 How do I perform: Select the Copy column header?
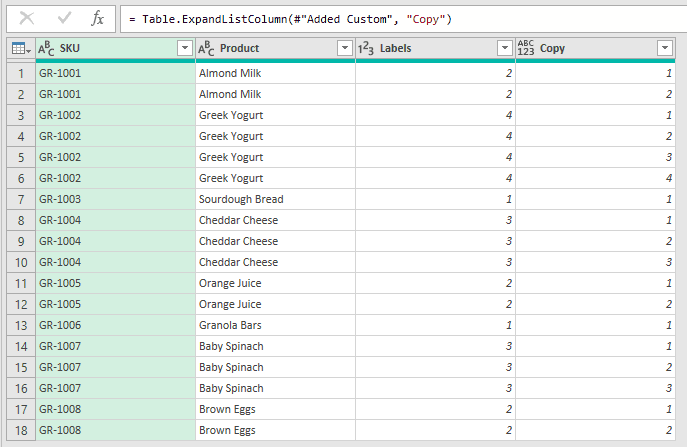595,48
